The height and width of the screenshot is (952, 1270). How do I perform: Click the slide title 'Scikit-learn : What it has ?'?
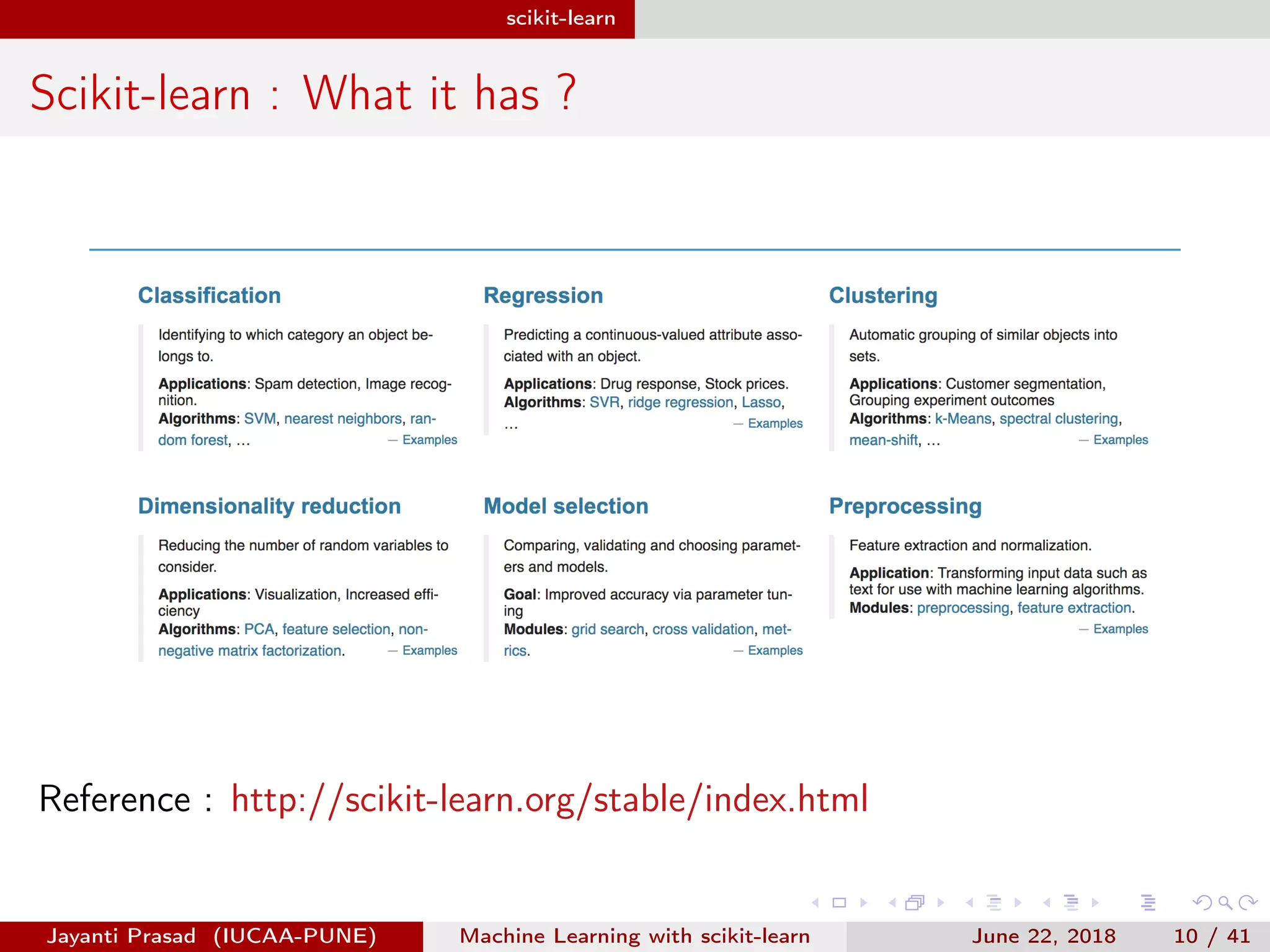(304, 94)
